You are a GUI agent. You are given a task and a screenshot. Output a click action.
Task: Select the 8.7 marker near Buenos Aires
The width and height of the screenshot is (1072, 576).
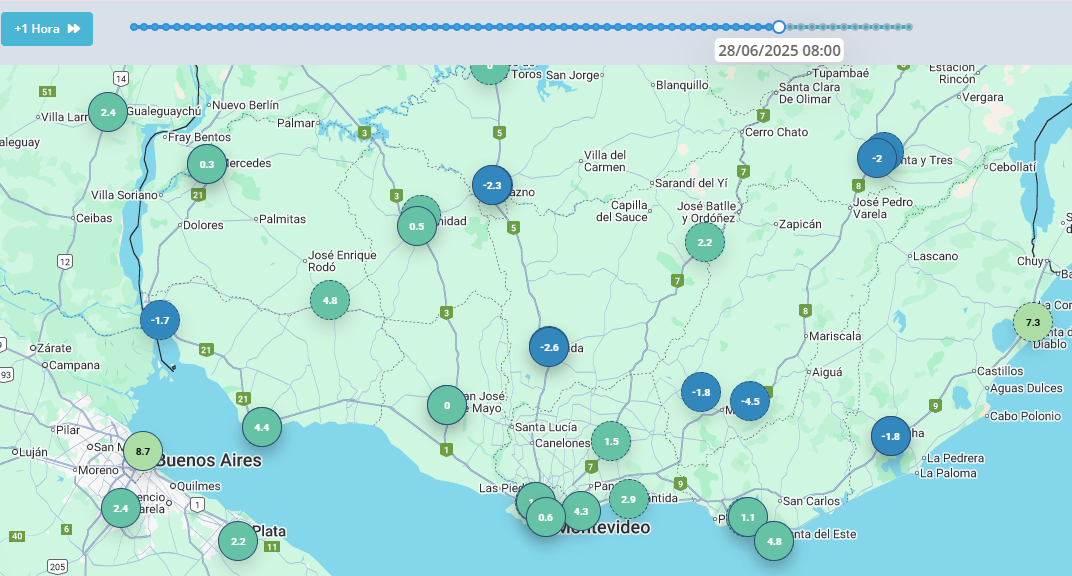pos(143,451)
